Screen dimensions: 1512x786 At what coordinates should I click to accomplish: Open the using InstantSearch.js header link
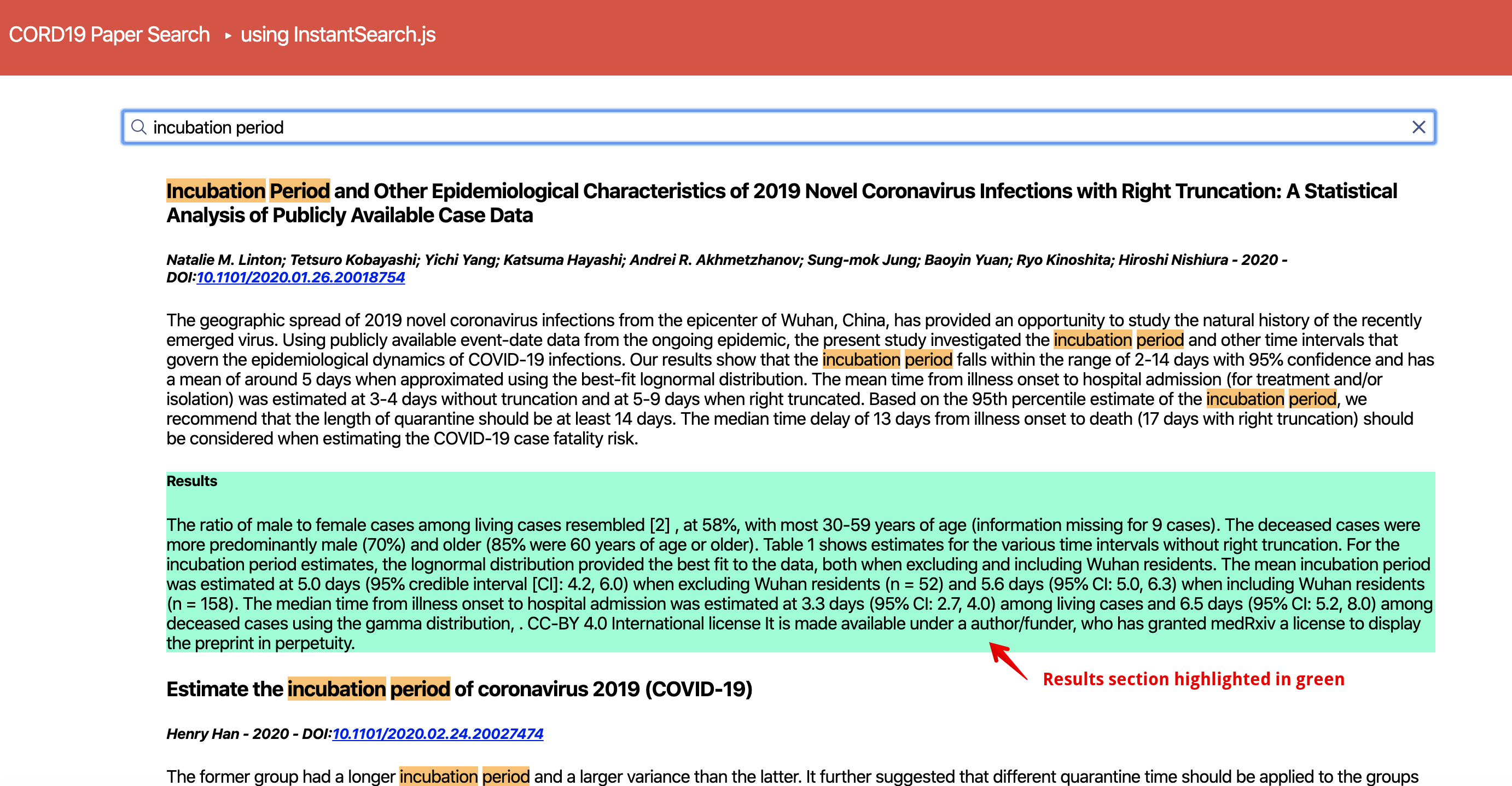click(x=338, y=34)
